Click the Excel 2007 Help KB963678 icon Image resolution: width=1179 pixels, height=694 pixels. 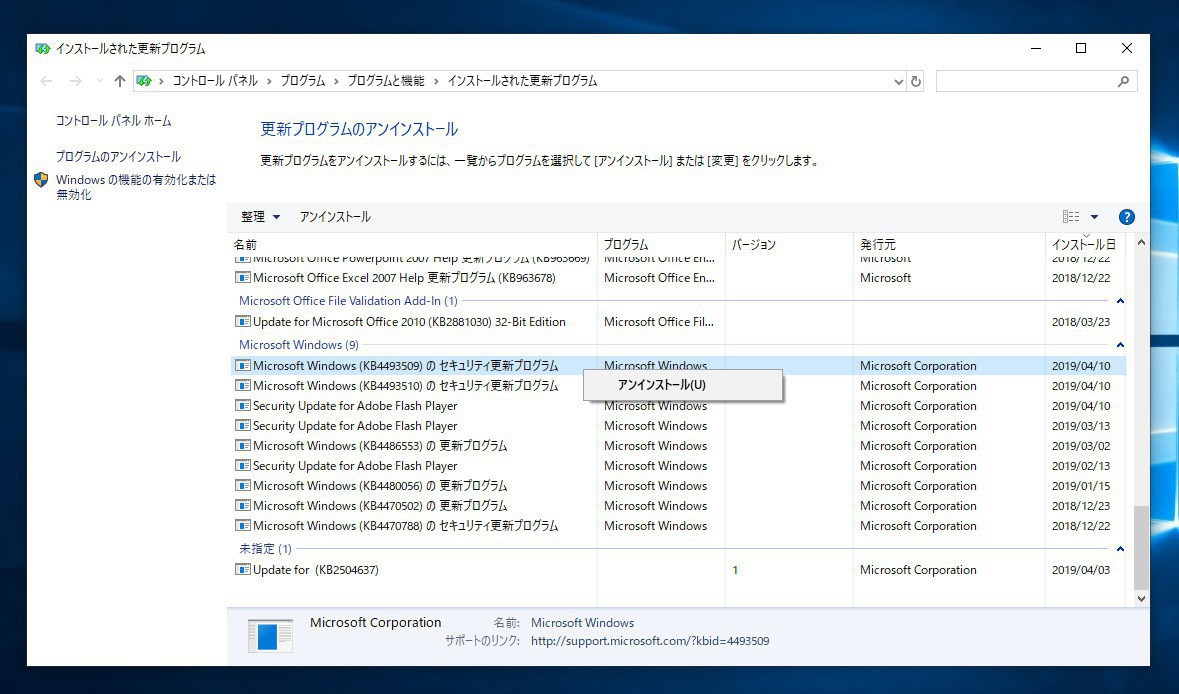pyautogui.click(x=243, y=278)
